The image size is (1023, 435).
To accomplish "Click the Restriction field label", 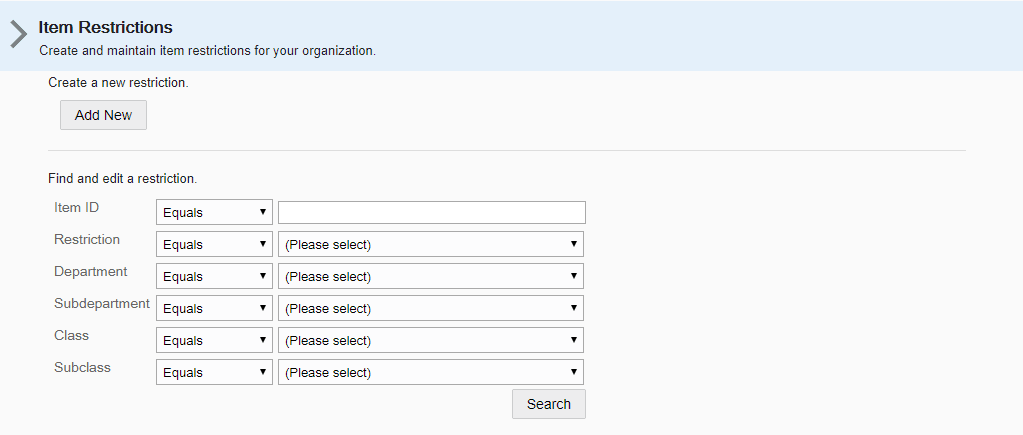I will (87, 239).
